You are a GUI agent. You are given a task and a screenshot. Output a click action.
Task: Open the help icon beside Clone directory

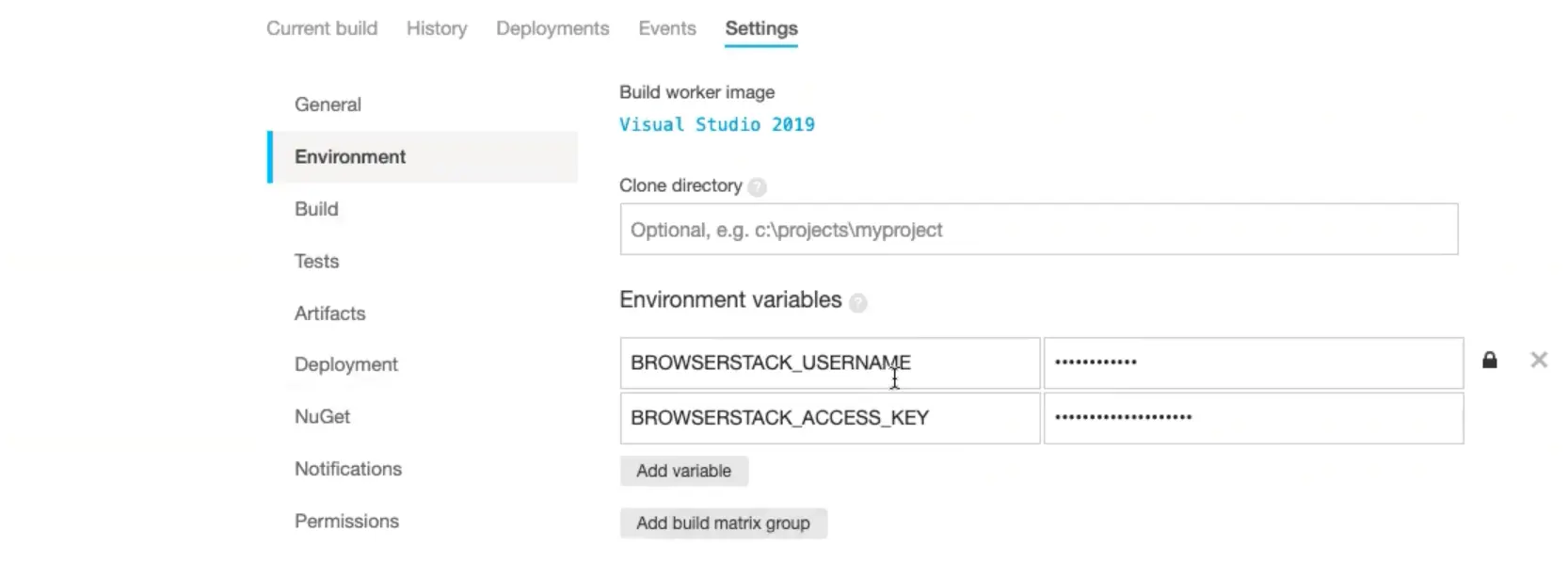click(757, 187)
